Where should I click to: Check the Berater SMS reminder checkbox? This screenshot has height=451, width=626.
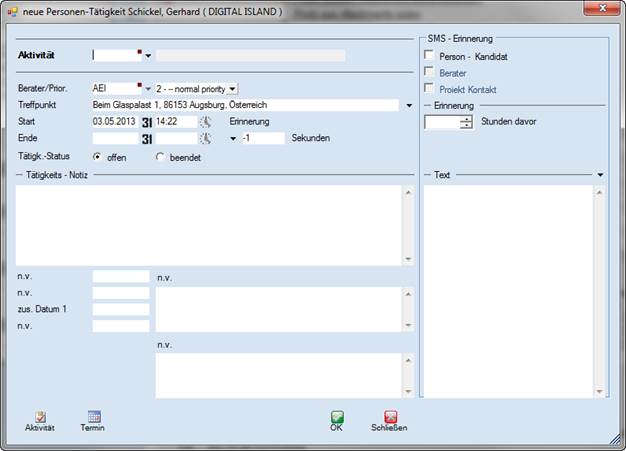coord(429,73)
